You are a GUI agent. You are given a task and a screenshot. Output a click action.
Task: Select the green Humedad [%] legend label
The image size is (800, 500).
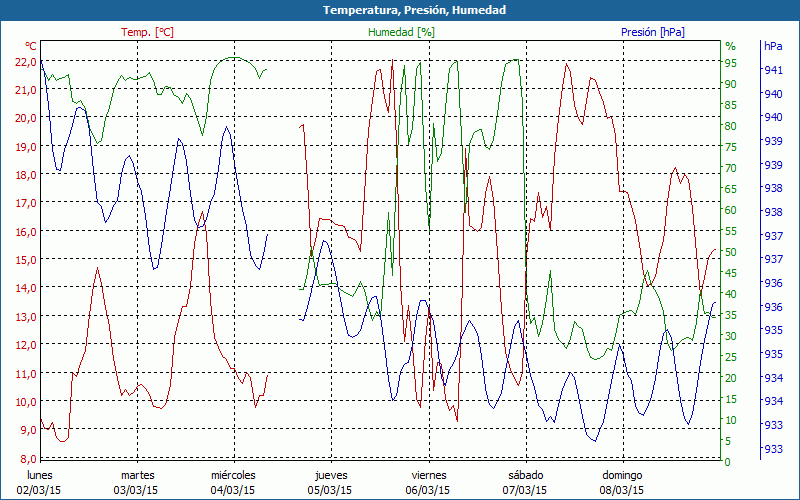pos(401,32)
